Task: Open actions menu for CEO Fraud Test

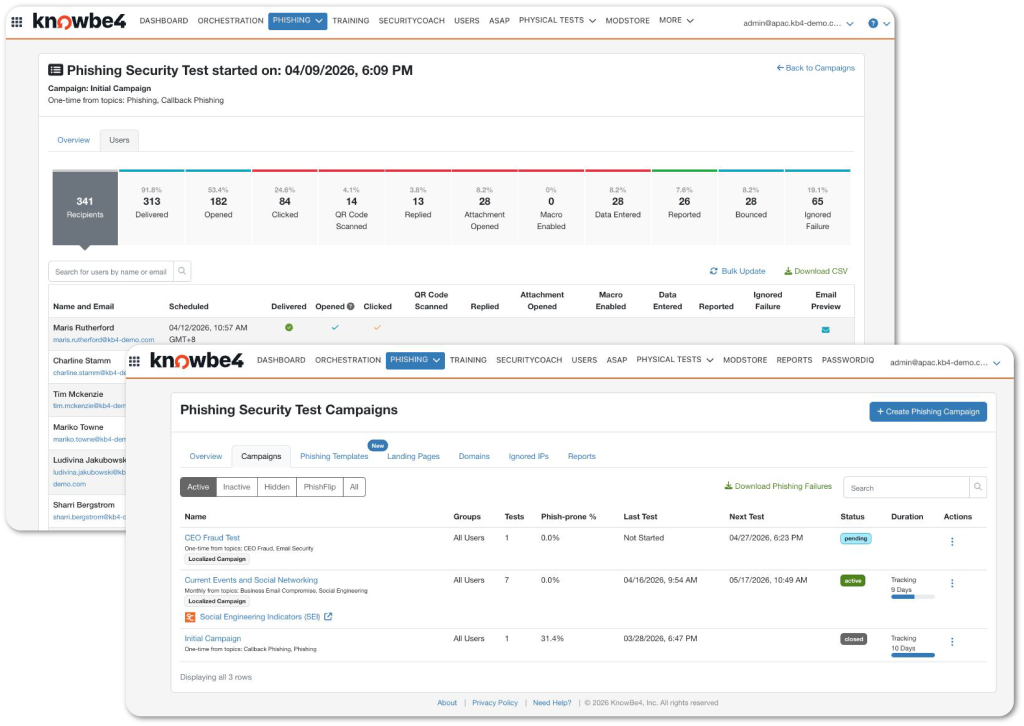Action: coord(952,541)
